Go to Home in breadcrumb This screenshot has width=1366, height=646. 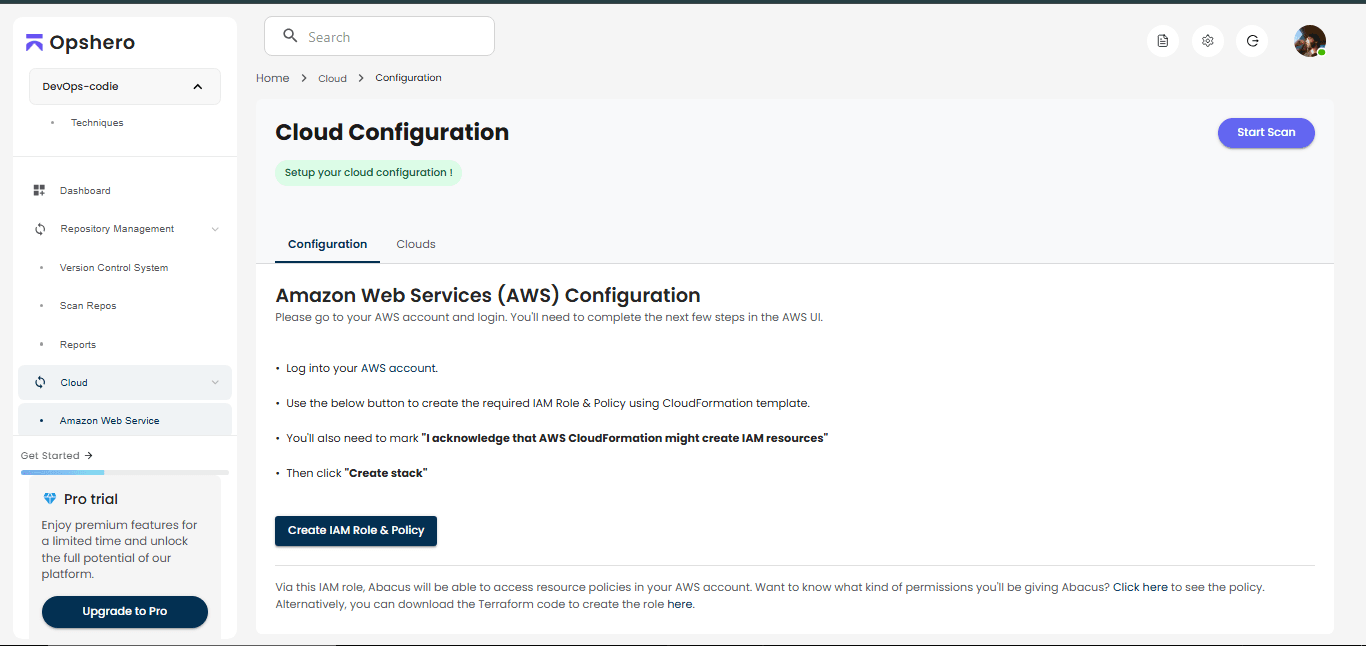click(x=272, y=78)
